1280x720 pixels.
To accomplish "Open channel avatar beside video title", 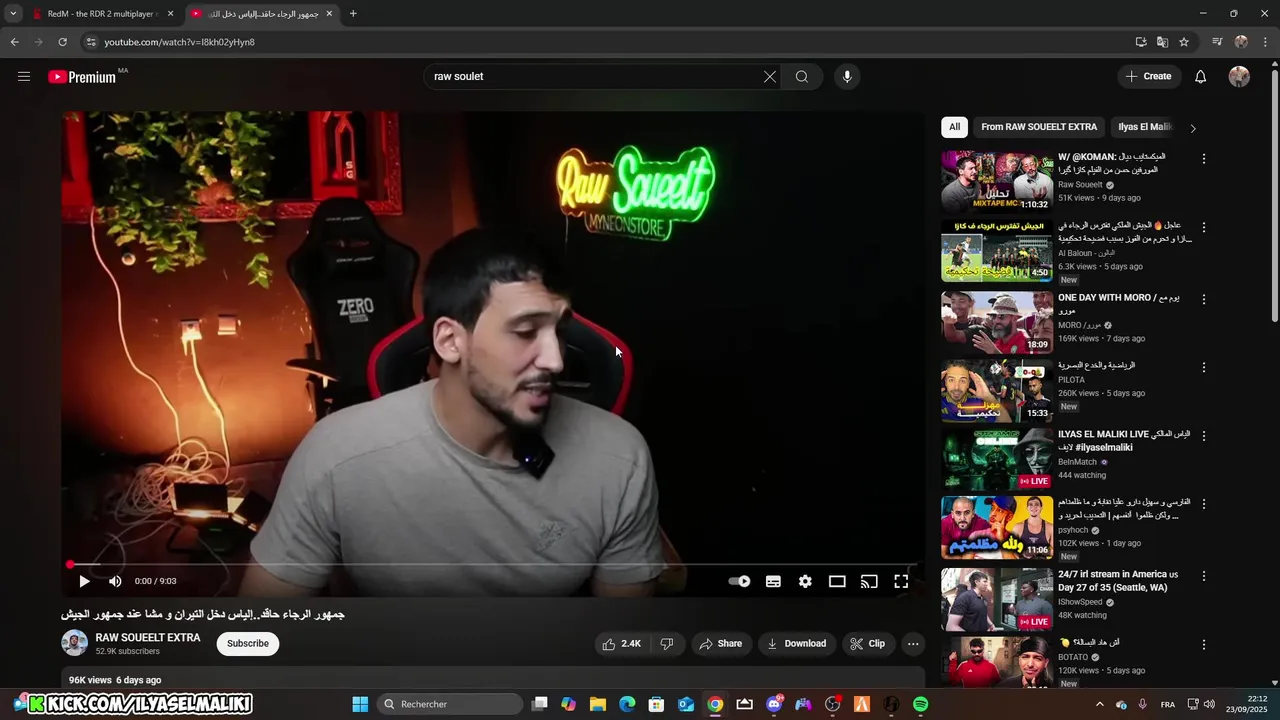I will tap(75, 643).
